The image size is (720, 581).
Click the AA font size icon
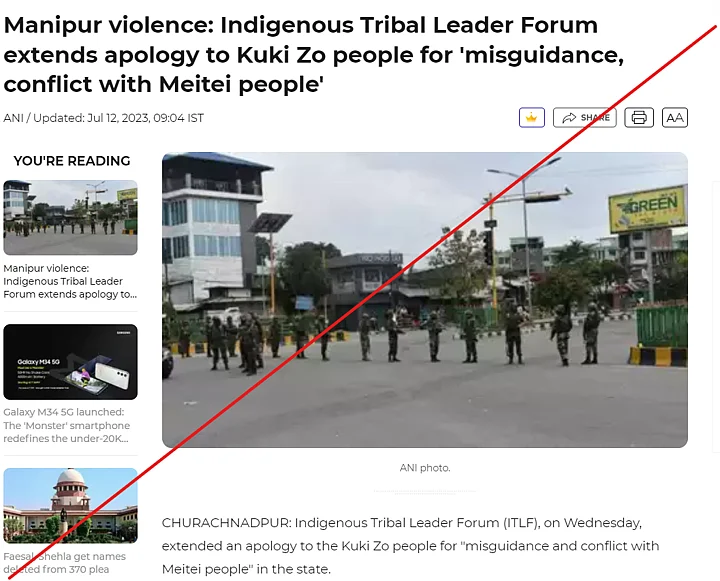tap(675, 118)
